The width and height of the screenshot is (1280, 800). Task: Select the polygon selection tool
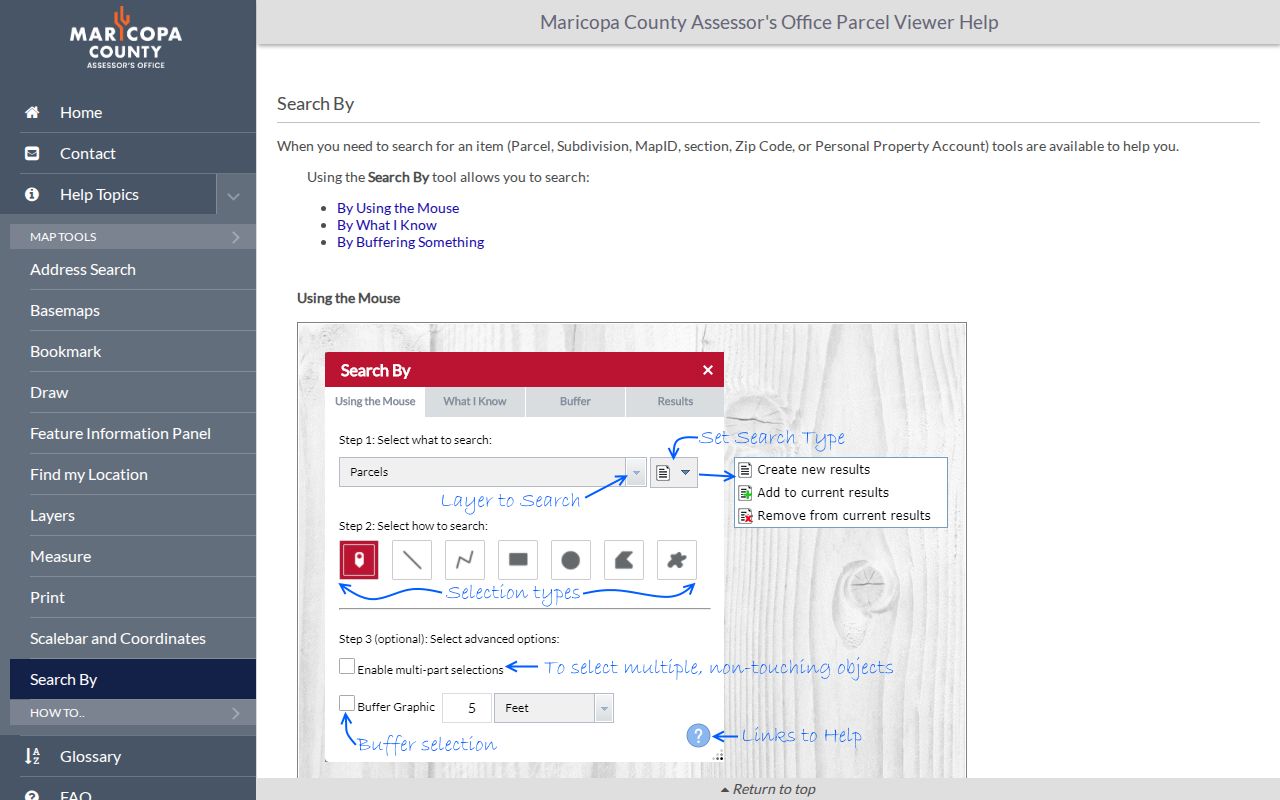pos(624,560)
